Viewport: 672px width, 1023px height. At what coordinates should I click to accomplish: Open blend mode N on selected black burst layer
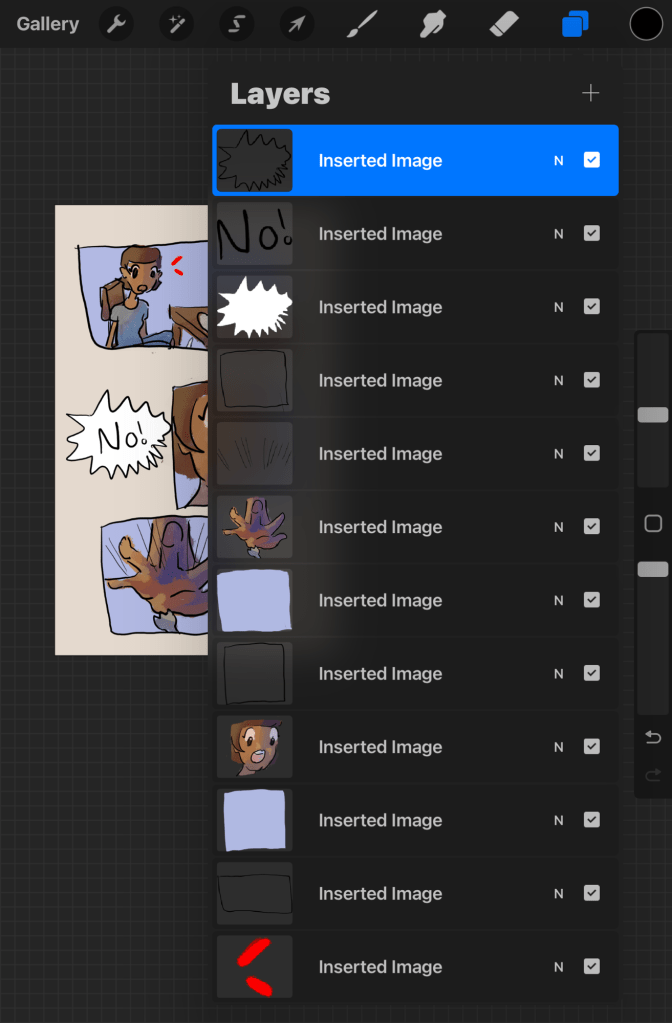pyautogui.click(x=559, y=161)
